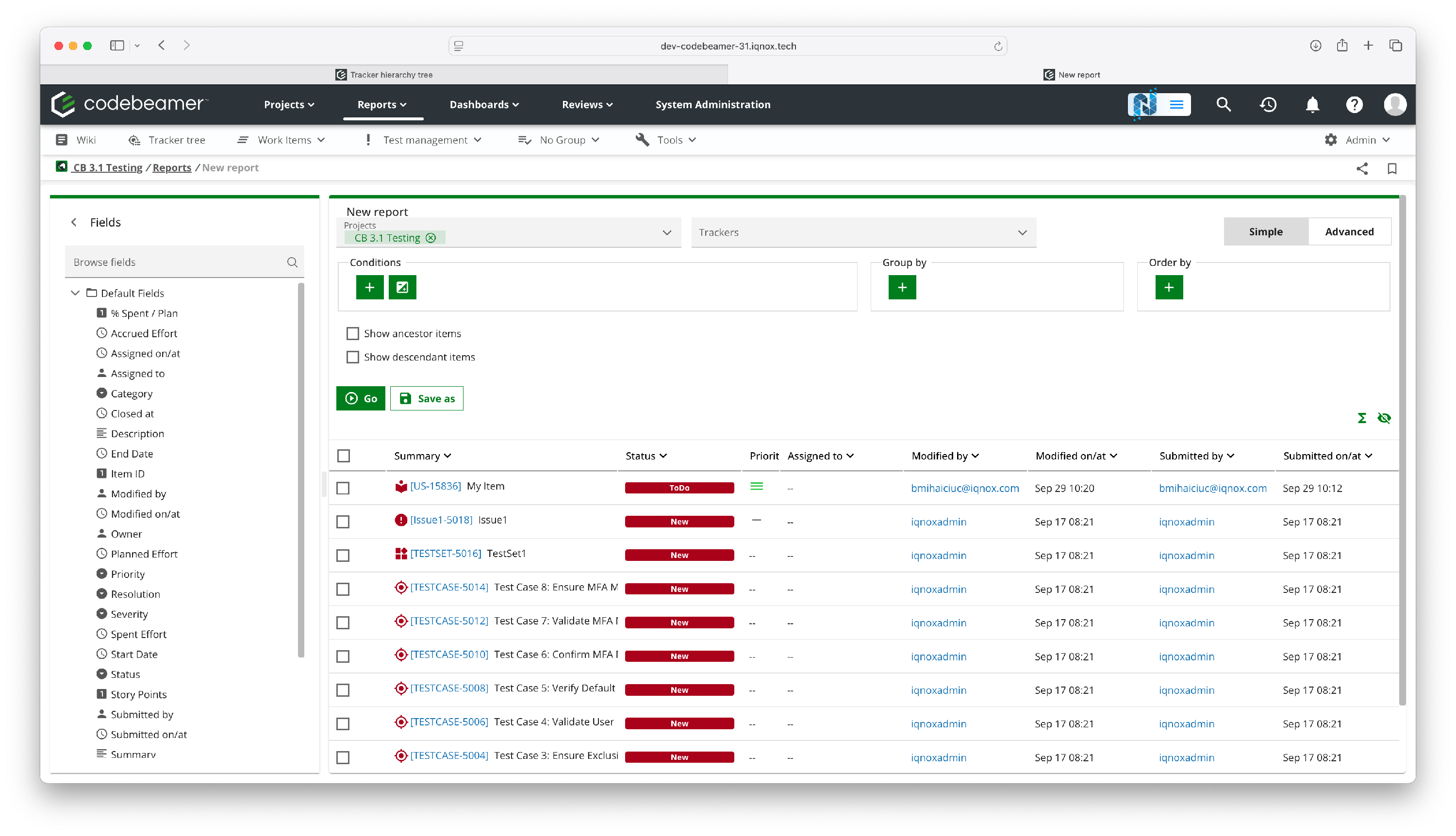Expand the Work Items submenu
The width and height of the screenshot is (1456, 836).
291,140
